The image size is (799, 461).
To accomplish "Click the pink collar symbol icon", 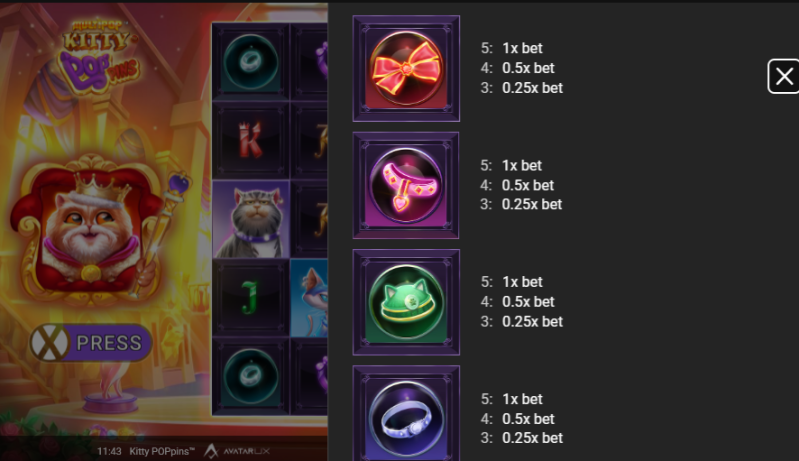I will pos(406,185).
